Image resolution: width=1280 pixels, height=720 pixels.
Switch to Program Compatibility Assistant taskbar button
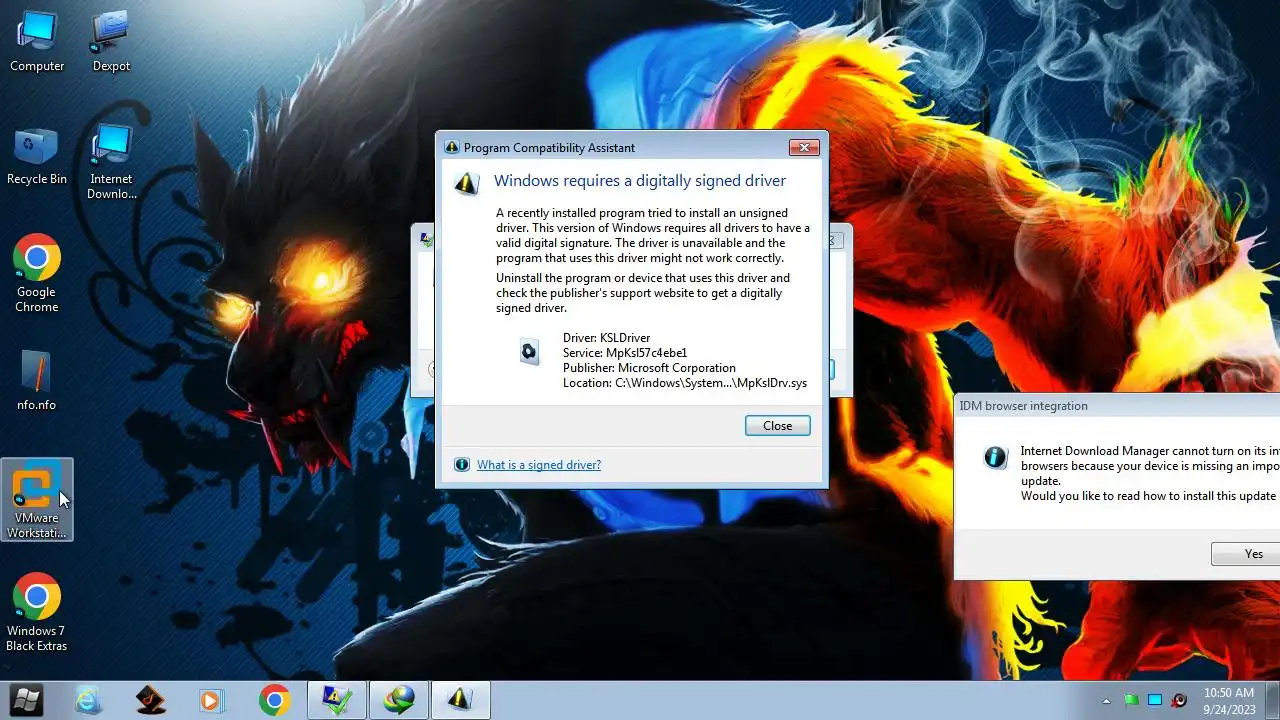click(x=460, y=700)
